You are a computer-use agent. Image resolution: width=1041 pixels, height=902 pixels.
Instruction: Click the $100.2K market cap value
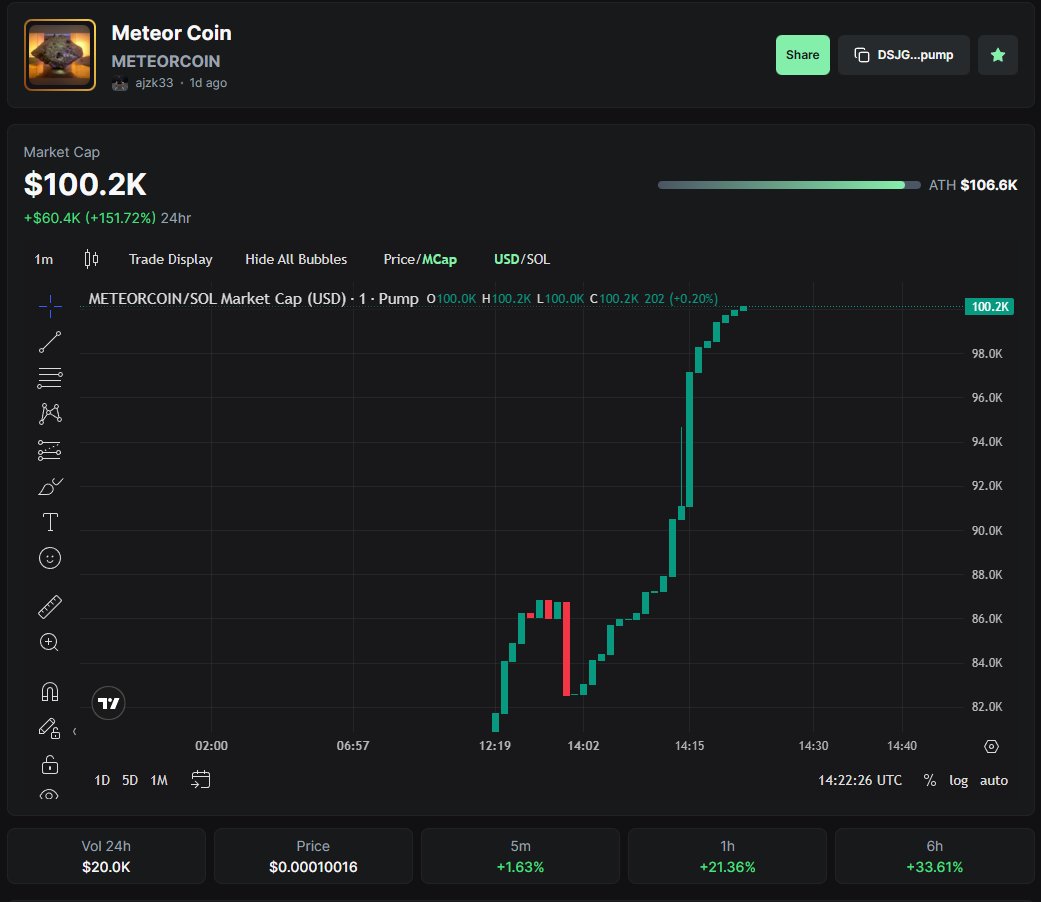point(85,185)
